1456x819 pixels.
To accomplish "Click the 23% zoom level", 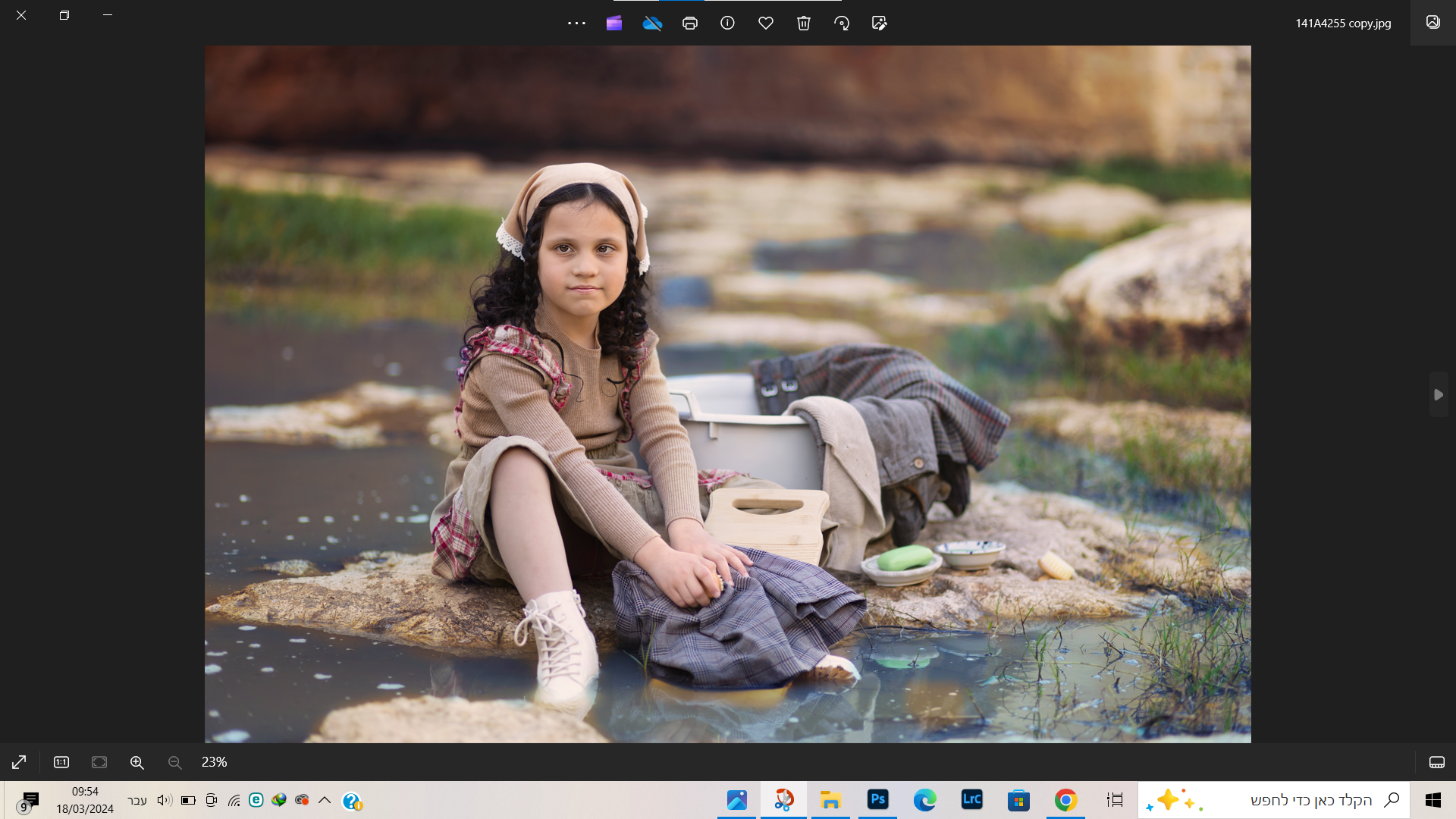I will point(214,762).
